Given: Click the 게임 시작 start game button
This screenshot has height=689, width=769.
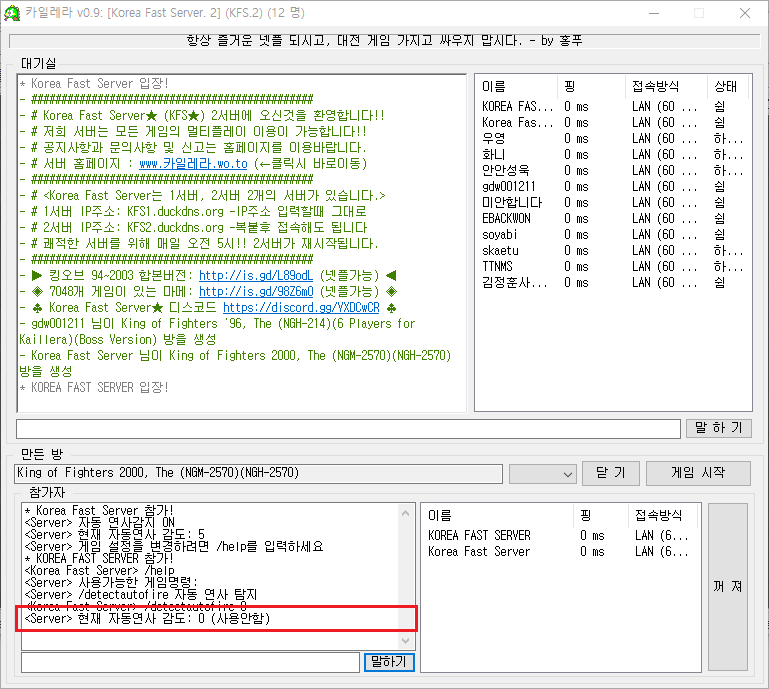Looking at the screenshot, I should pos(698,473).
